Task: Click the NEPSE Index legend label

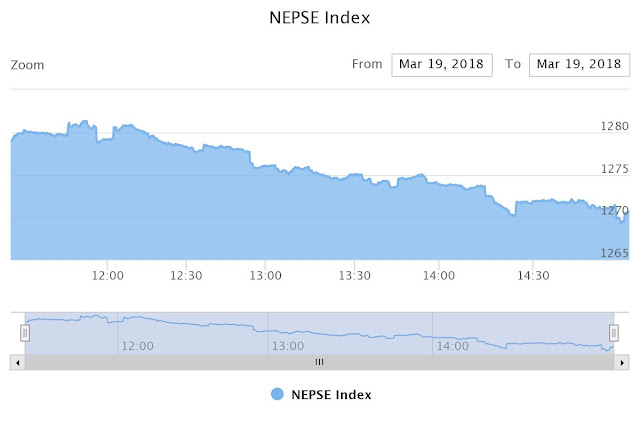Action: [331, 395]
